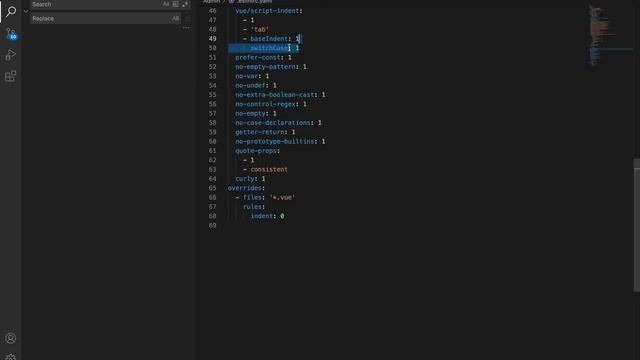Image resolution: width=640 pixels, height=360 pixels.
Task: Click the 'quote-props' key
Action: pos(256,151)
